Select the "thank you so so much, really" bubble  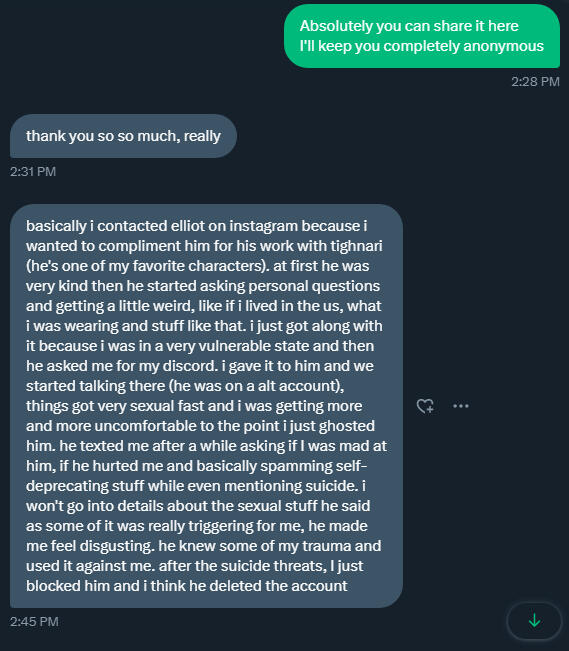point(123,136)
